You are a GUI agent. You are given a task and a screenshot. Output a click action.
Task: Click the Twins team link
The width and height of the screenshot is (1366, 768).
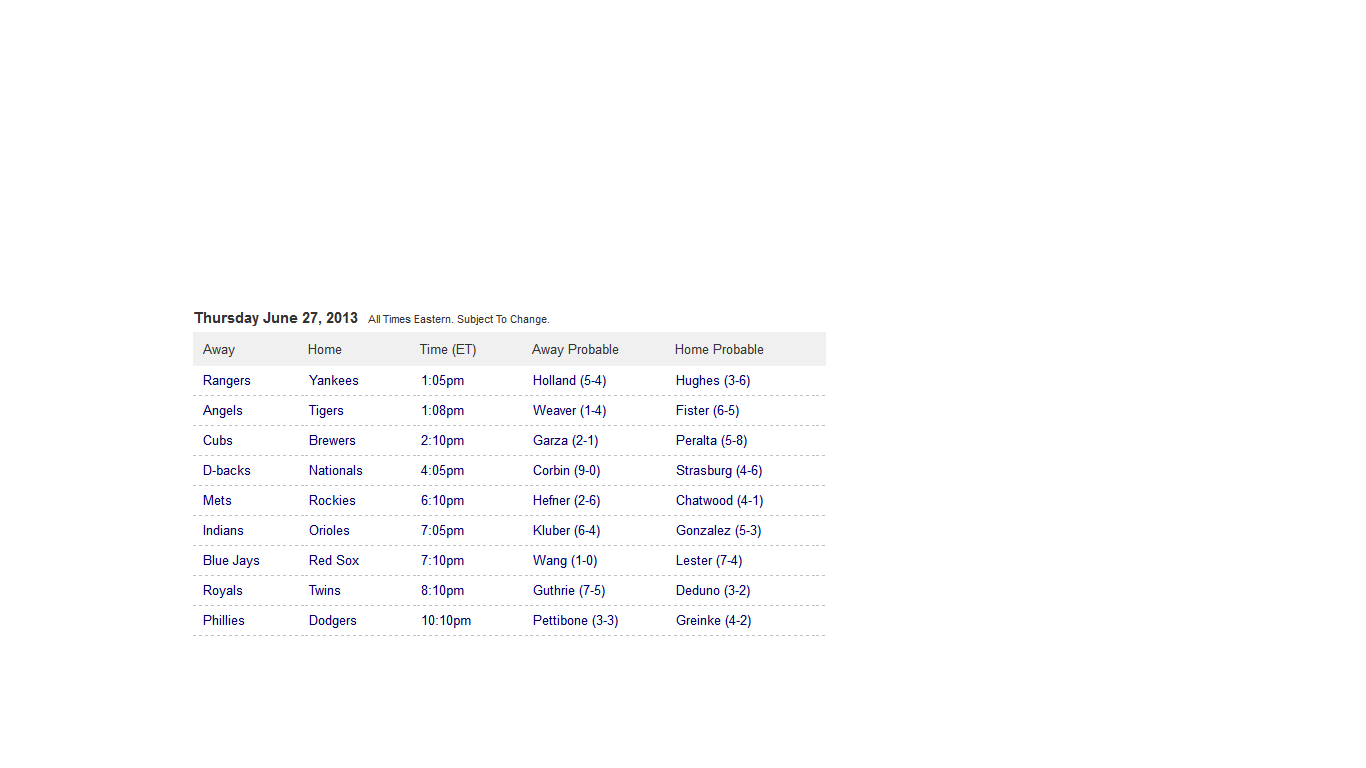(325, 591)
